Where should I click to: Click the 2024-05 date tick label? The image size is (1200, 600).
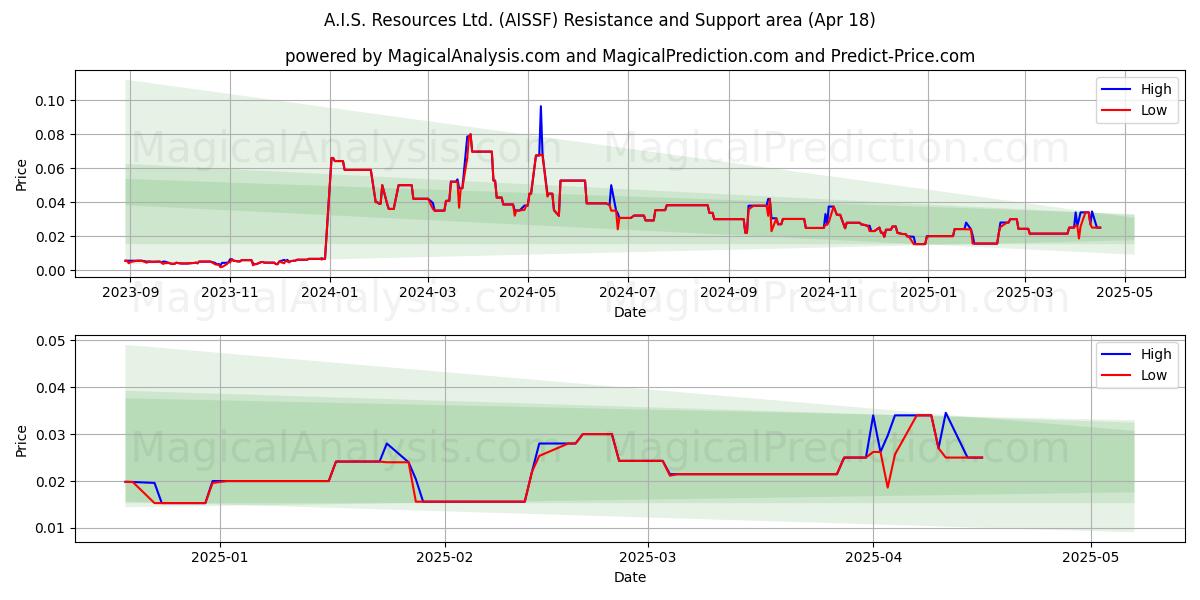pos(528,293)
